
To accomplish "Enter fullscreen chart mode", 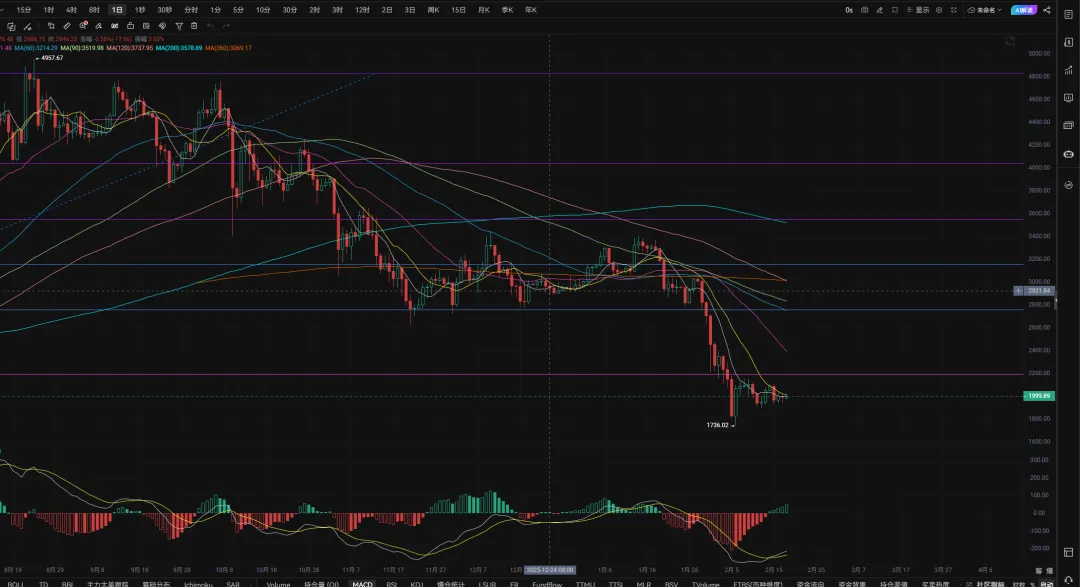I will 954,10.
